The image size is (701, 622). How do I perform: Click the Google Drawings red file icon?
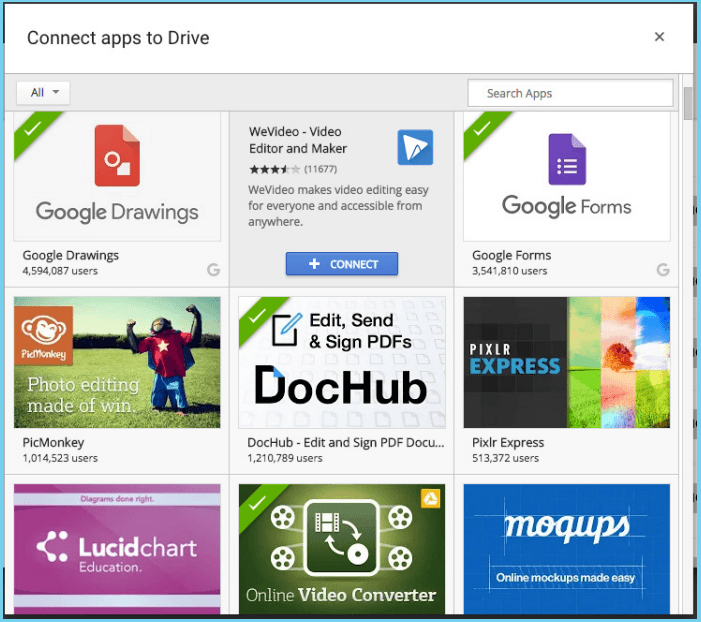coord(117,155)
